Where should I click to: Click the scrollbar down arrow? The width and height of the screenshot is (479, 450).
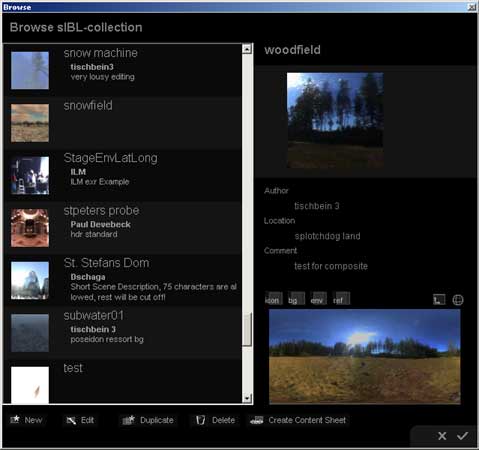(247, 398)
